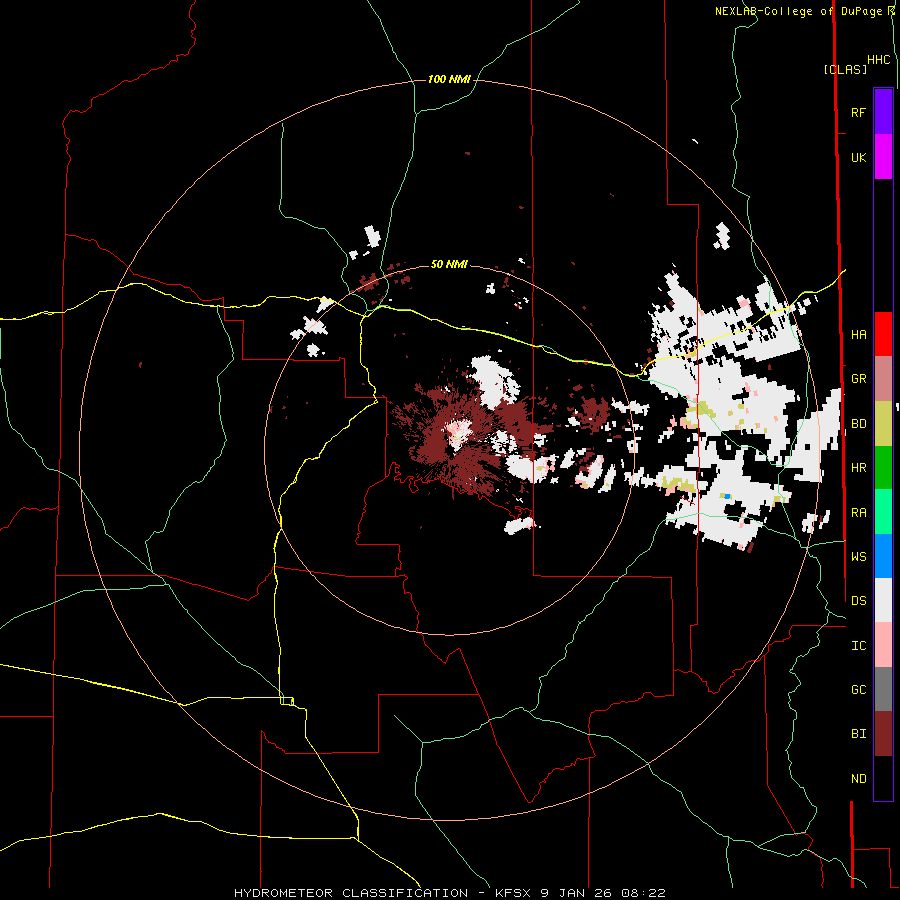The image size is (900, 900).
Task: Click the BD legend label
Action: click(x=858, y=424)
